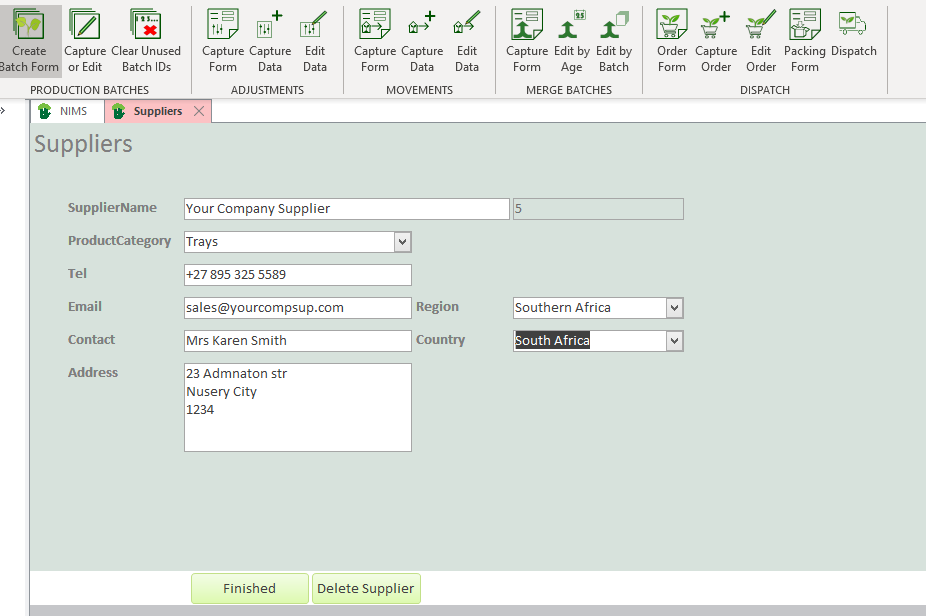This screenshot has width=926, height=616.
Task: Select the Suppliers tab
Action: [157, 111]
